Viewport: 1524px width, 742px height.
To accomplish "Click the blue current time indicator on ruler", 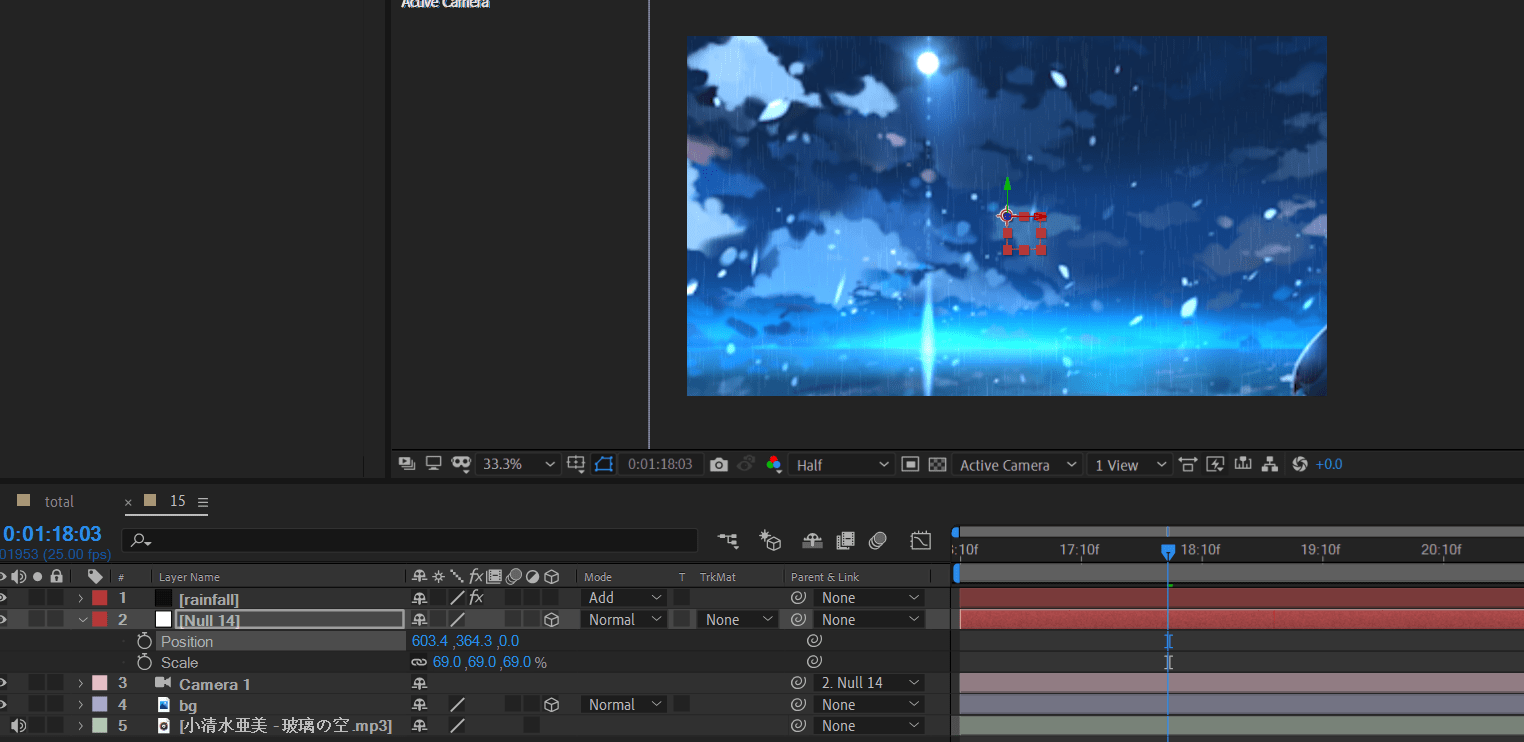I will 1167,550.
